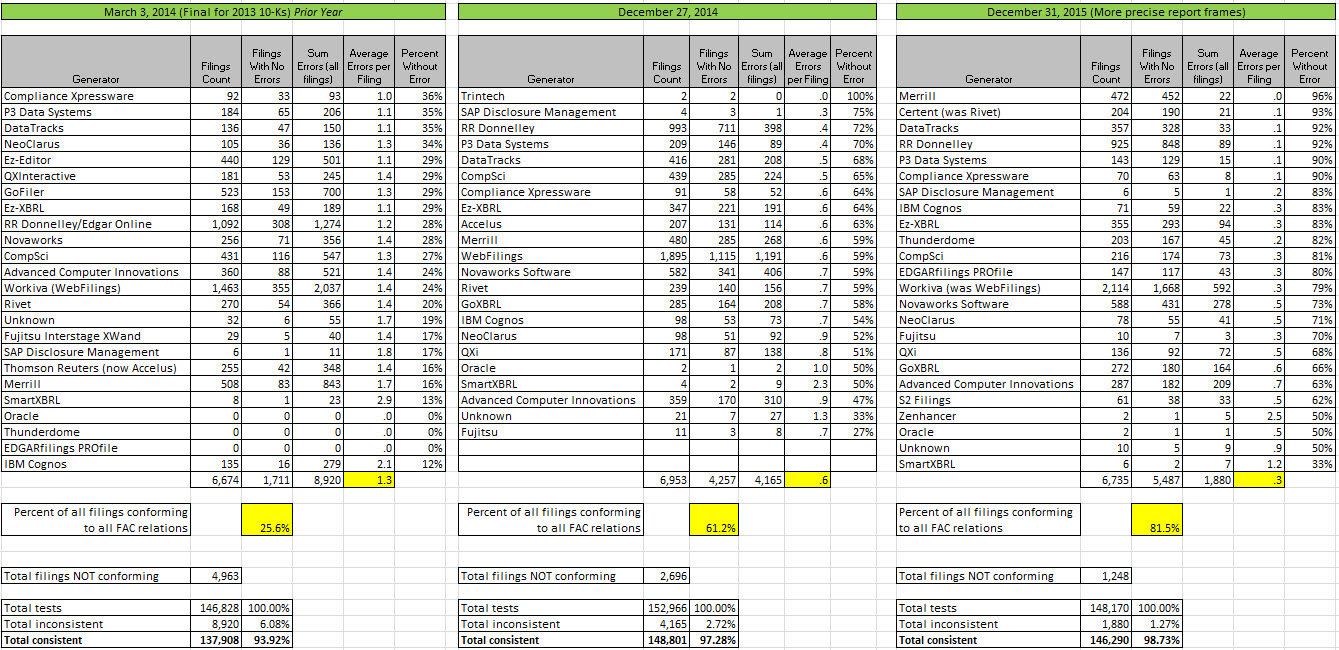Click the 'Zenhancer' generator cell

989,416
